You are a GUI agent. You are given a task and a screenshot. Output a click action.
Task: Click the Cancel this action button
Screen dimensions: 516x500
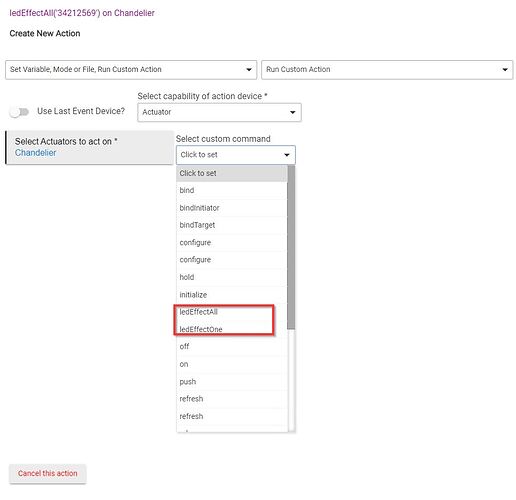48,473
